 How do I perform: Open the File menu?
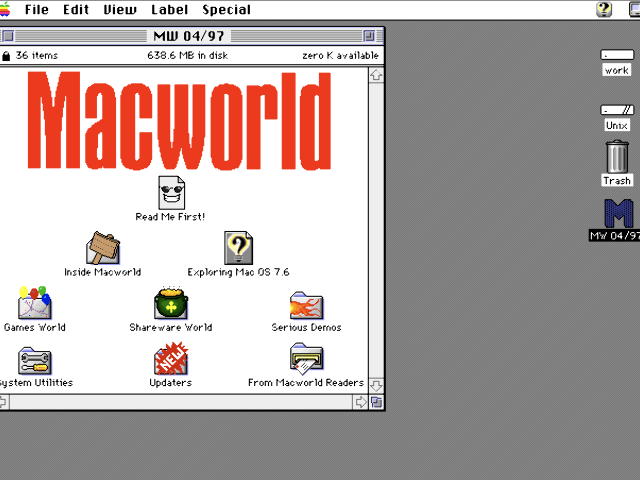point(37,9)
